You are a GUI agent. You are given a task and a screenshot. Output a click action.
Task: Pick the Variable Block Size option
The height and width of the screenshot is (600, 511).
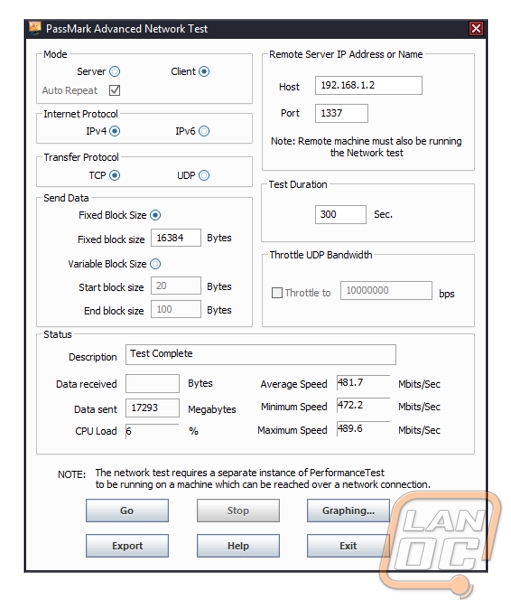pyautogui.click(x=155, y=264)
